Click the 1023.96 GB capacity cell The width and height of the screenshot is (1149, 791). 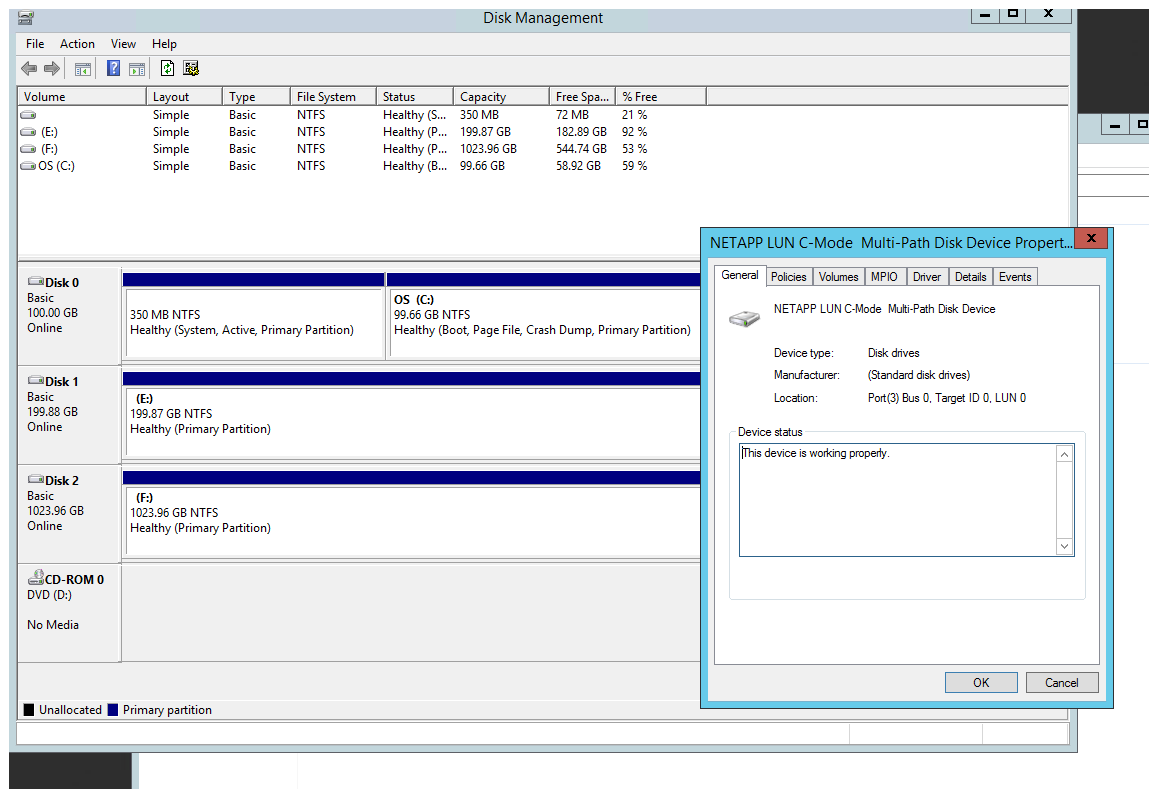click(x=488, y=149)
